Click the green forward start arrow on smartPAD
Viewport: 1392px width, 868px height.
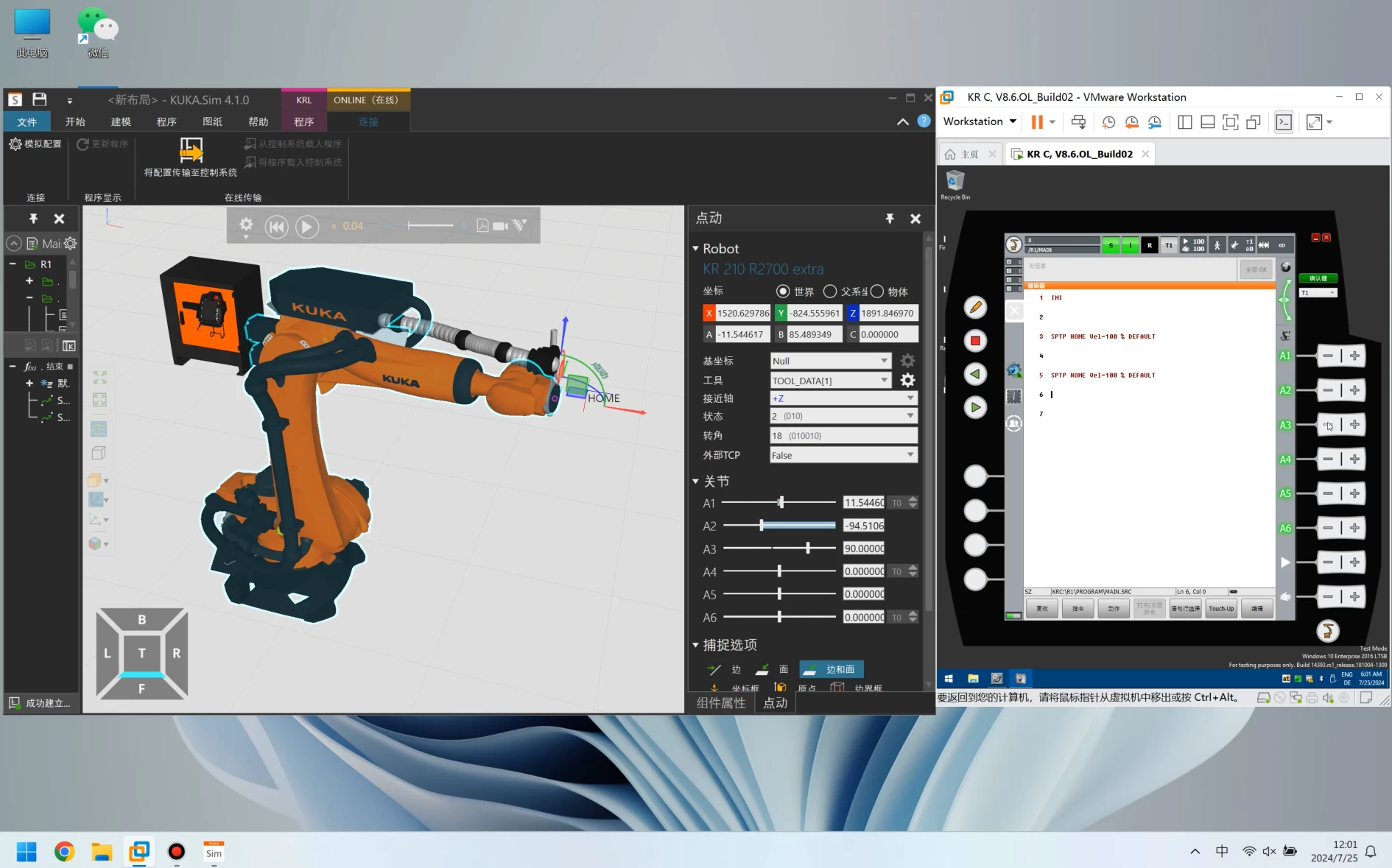point(975,407)
